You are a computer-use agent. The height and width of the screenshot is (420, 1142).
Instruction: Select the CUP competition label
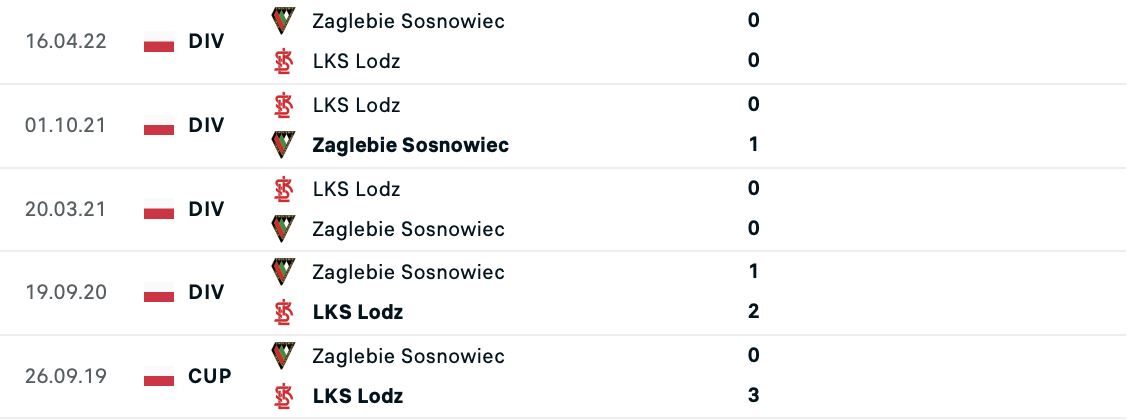(x=209, y=377)
